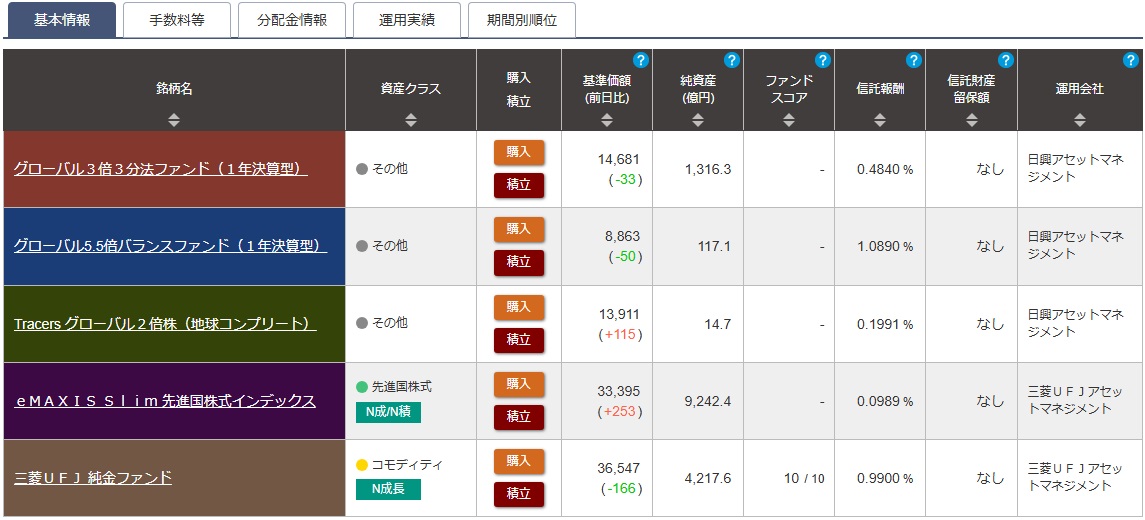Open グローバル3倍3分法ファンド fund link
1145x520 pixels.
tap(161, 169)
